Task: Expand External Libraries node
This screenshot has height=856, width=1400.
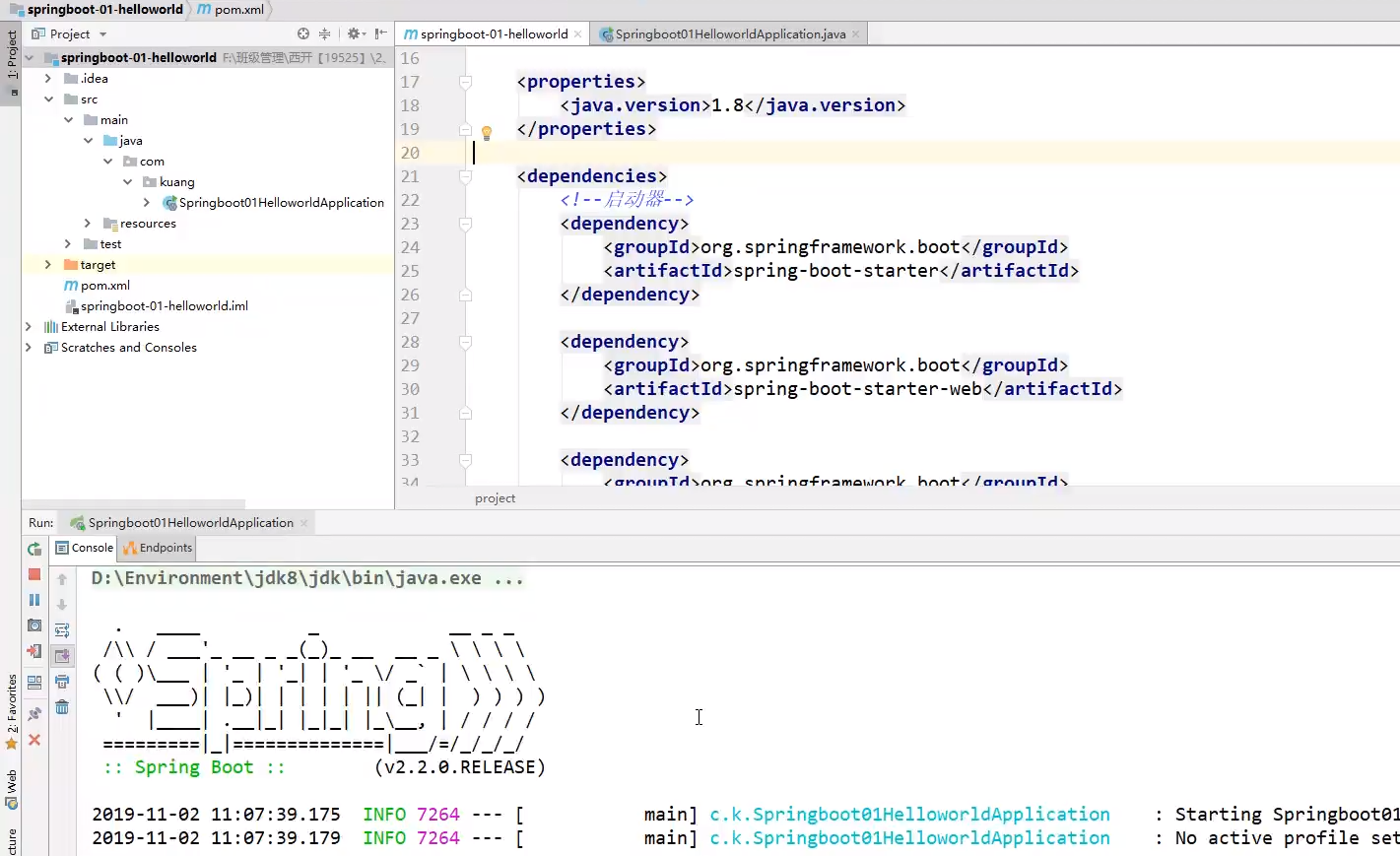Action: [x=28, y=327]
